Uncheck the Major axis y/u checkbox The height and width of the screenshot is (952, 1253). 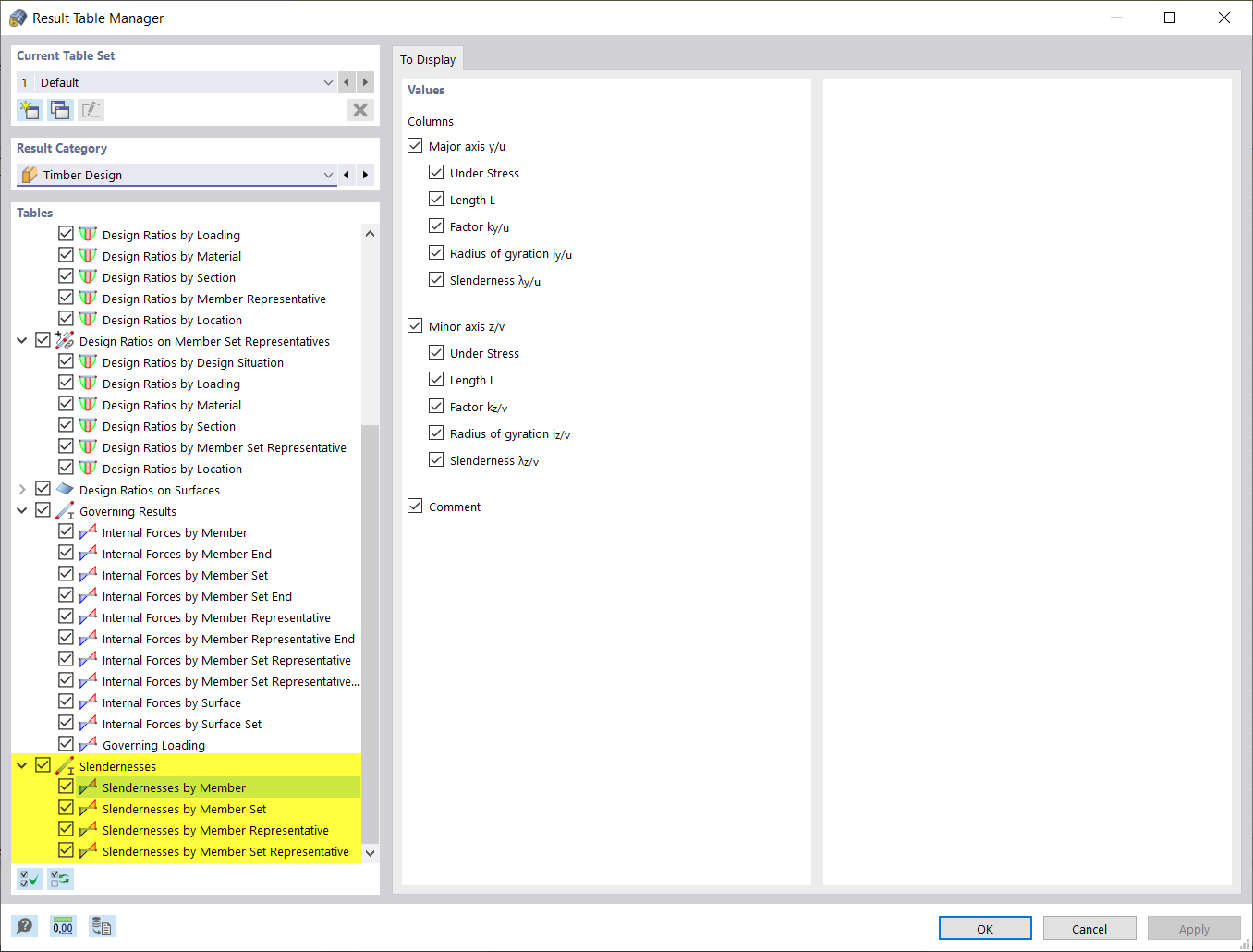415,145
